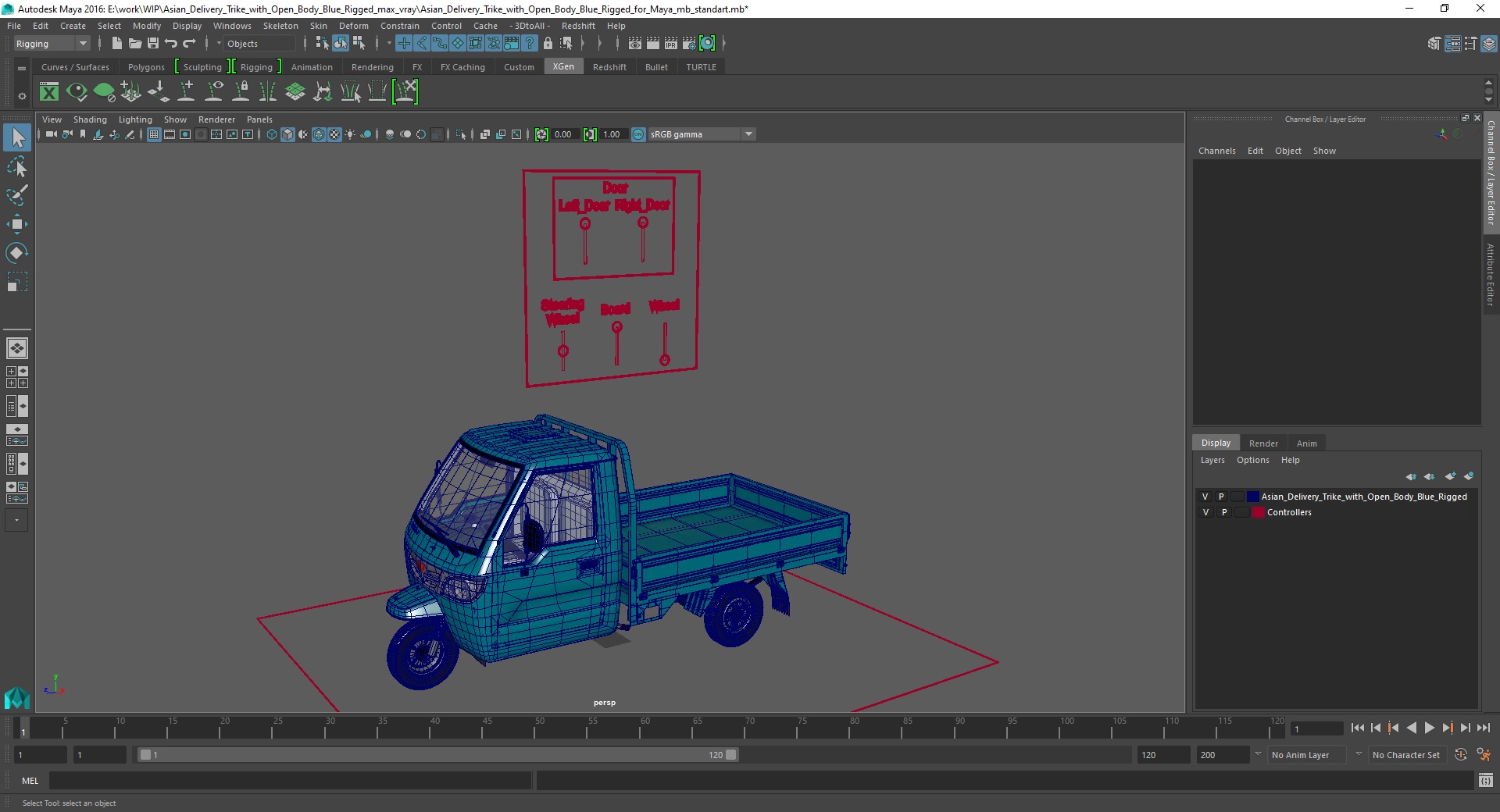The width and height of the screenshot is (1500, 812).
Task: Open the shelf options gear menu
Action: point(22,97)
